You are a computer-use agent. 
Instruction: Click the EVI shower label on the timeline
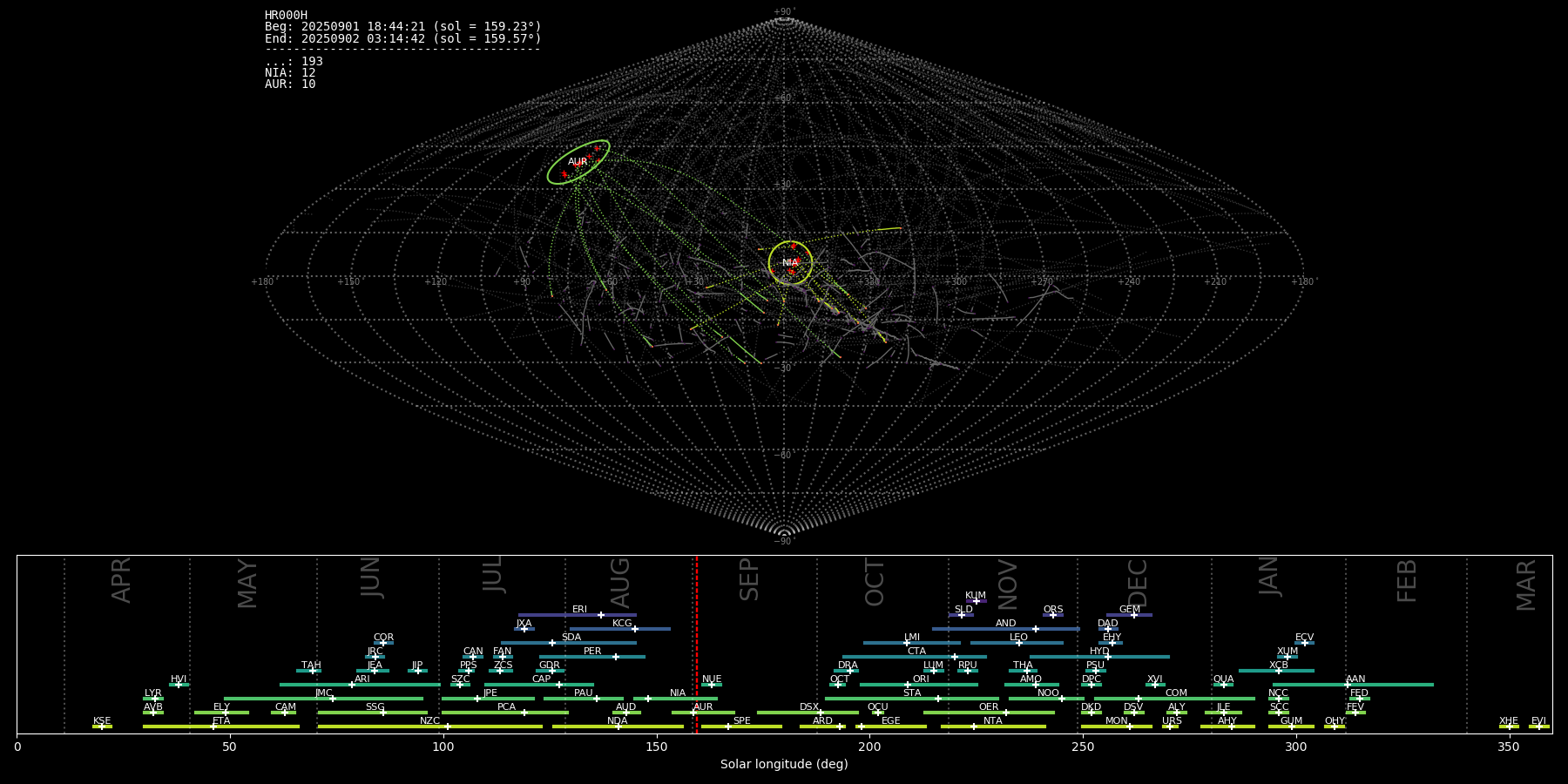(1539, 720)
